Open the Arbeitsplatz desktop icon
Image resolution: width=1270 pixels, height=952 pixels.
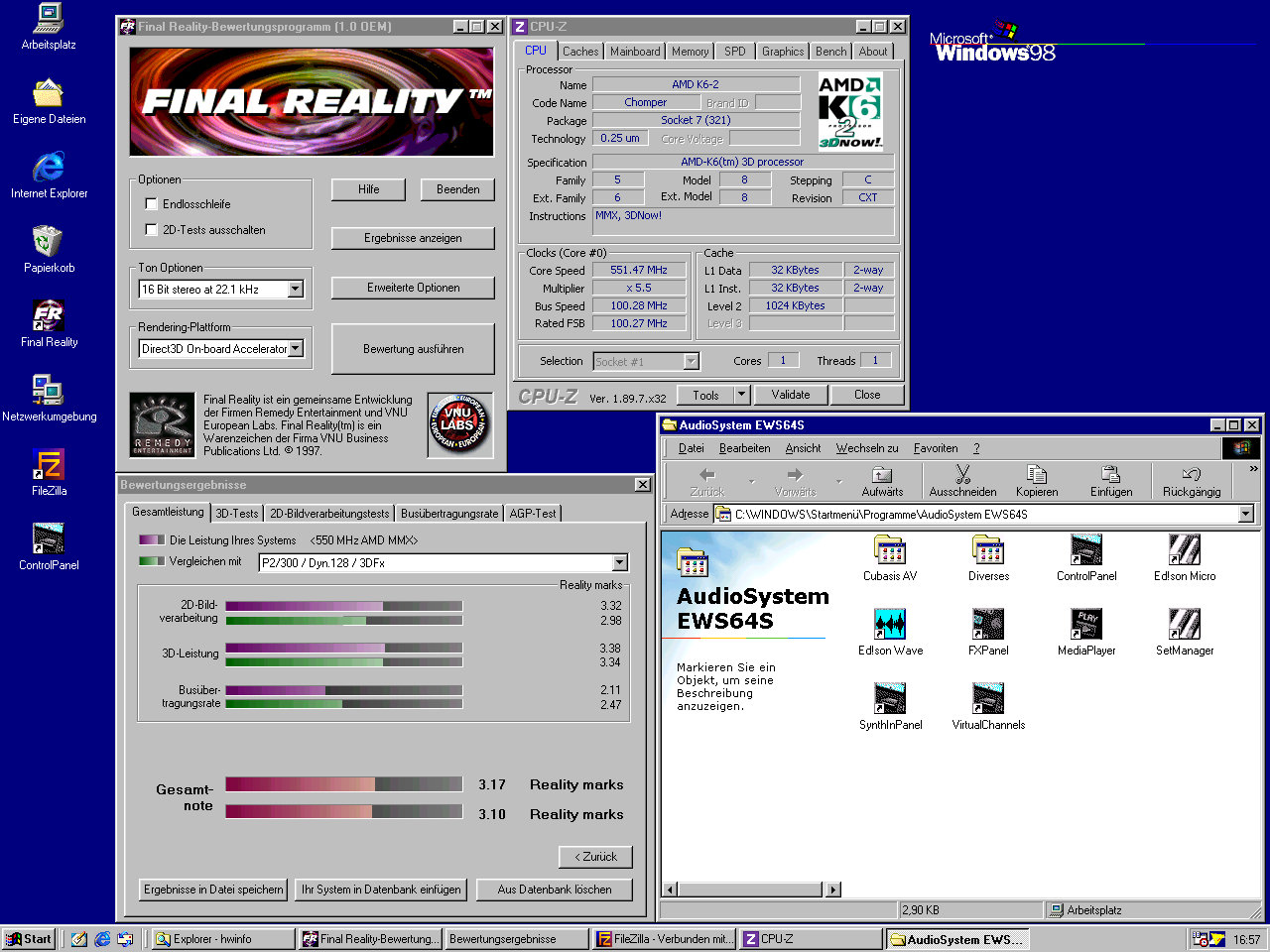[49, 18]
